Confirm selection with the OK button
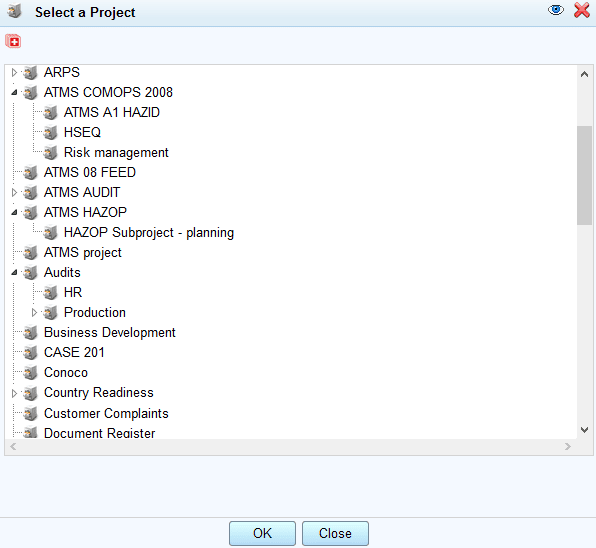 click(262, 534)
